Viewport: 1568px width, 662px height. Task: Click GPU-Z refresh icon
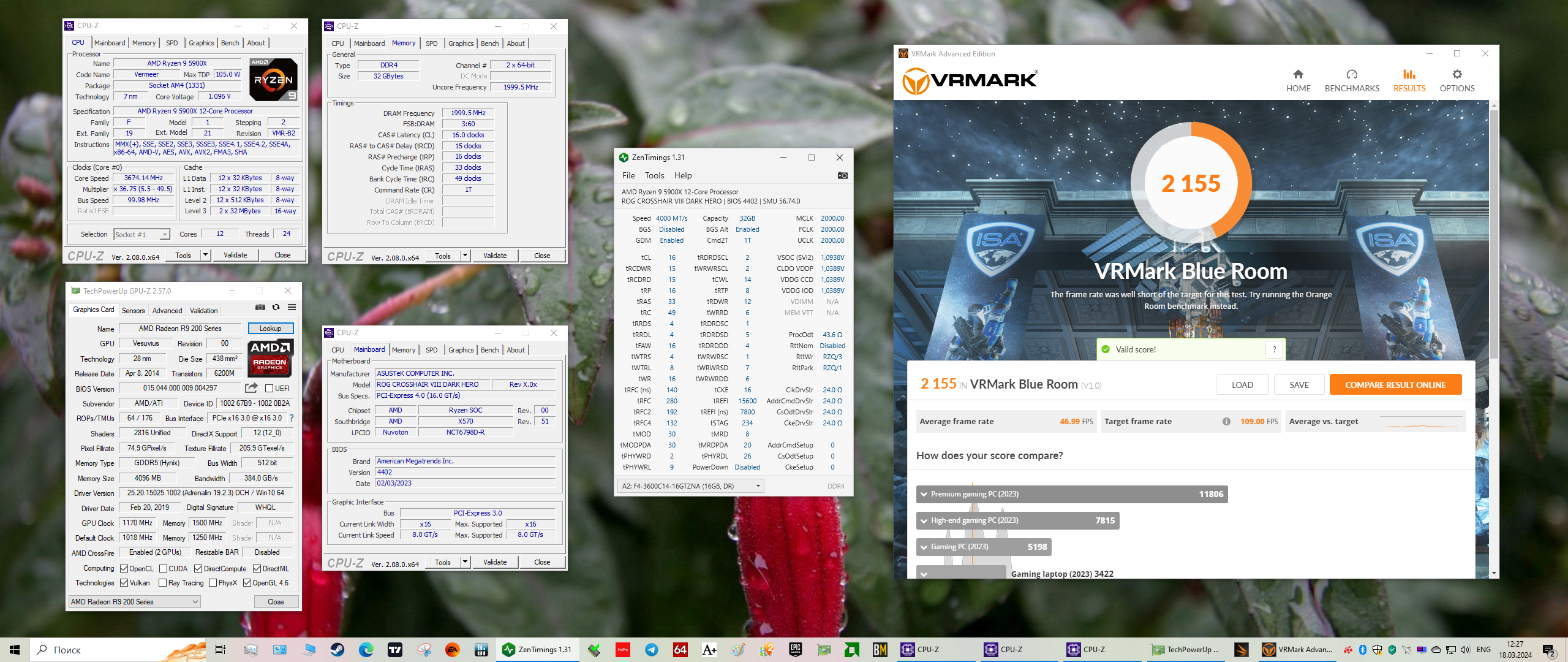(x=276, y=307)
